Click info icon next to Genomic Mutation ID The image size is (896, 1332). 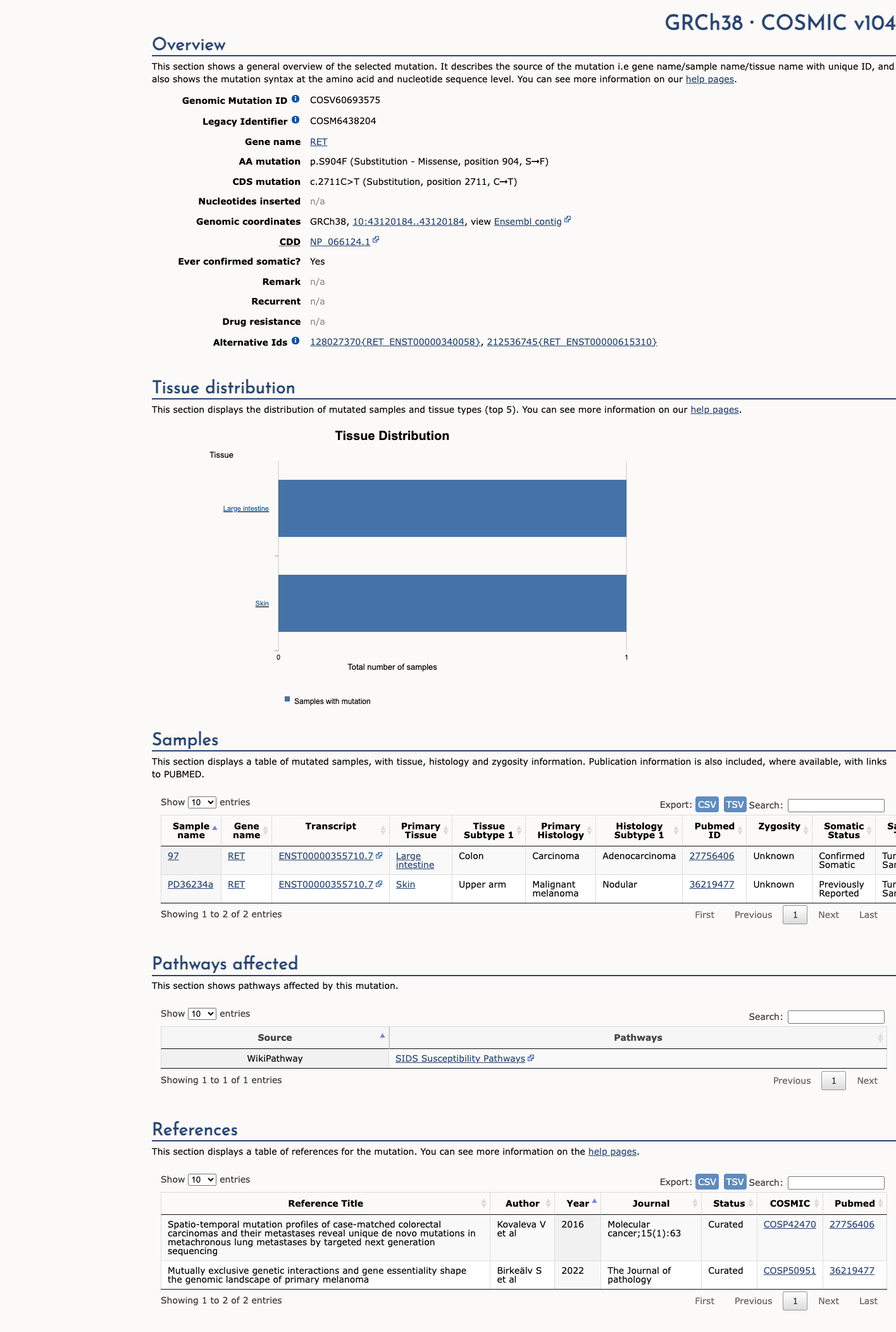coord(296,99)
